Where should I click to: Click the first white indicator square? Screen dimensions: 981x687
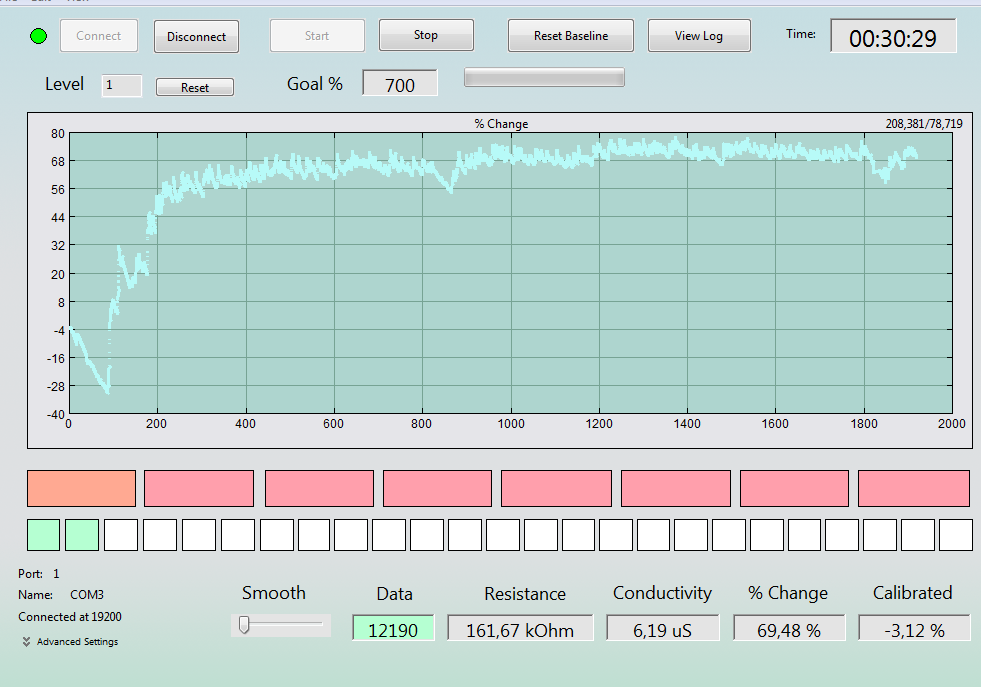click(x=121, y=535)
